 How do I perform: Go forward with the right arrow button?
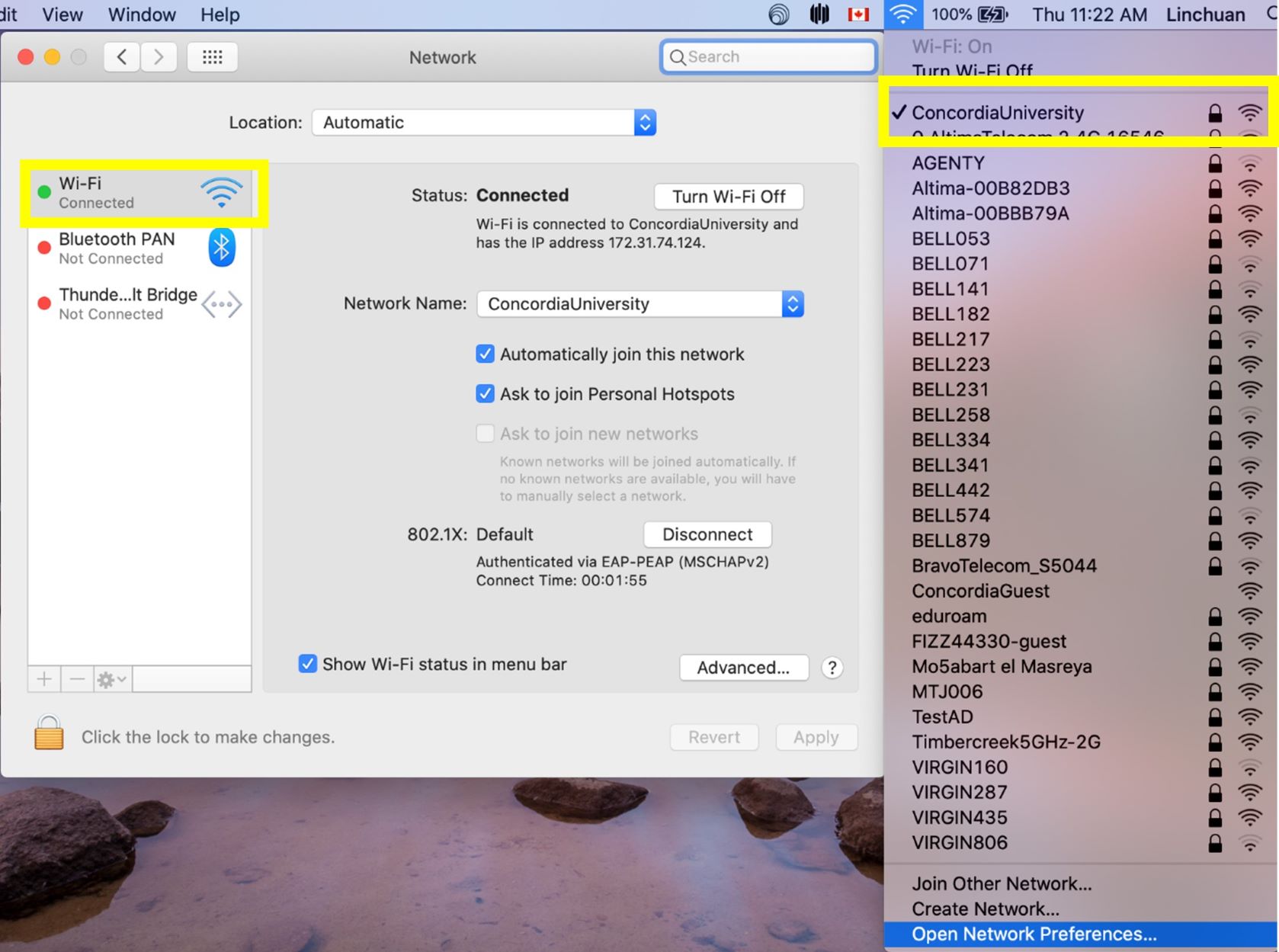pos(159,56)
